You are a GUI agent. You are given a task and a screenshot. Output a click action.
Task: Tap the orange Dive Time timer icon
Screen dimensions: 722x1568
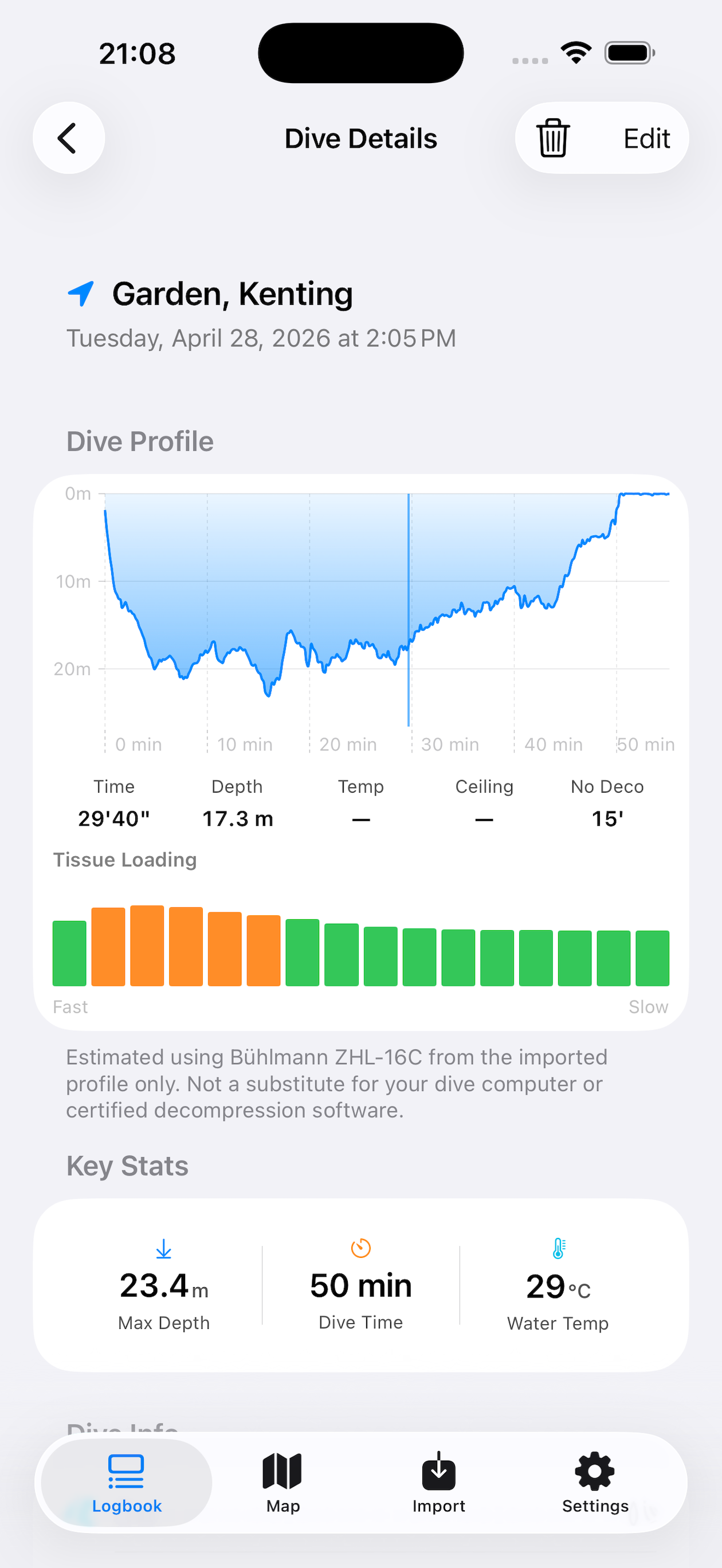361,1248
